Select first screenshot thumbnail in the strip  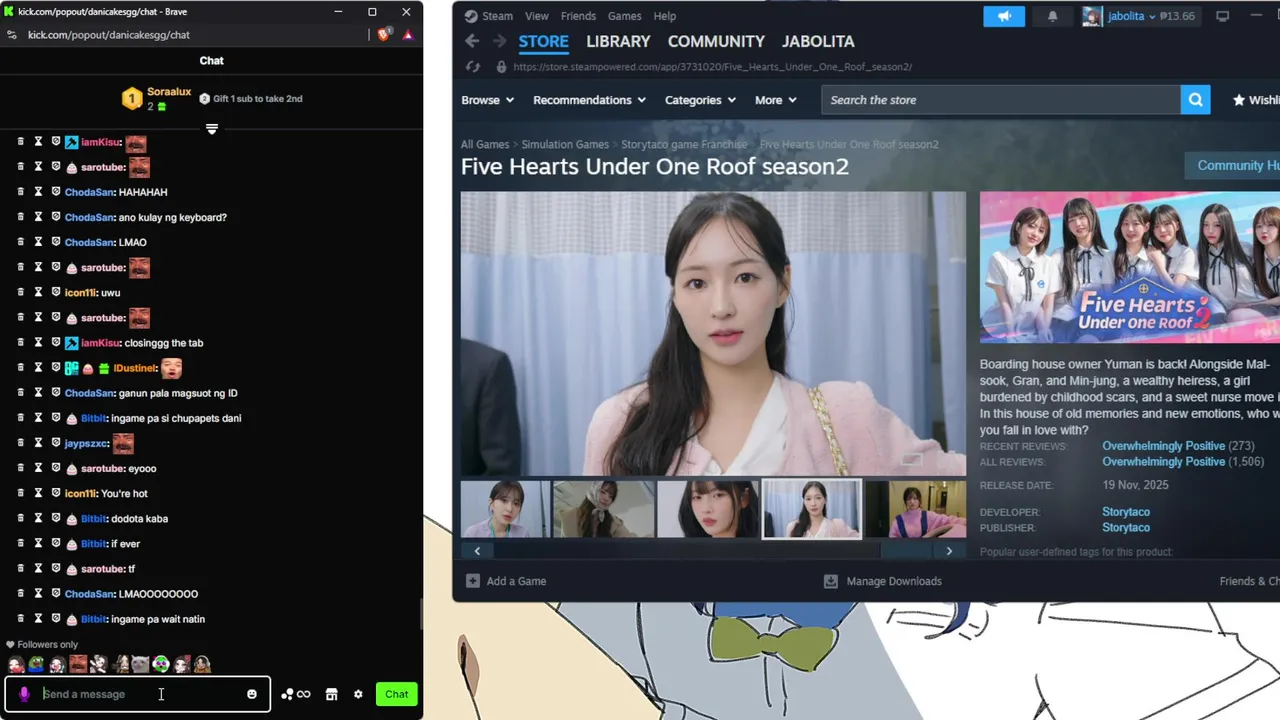[x=506, y=509]
